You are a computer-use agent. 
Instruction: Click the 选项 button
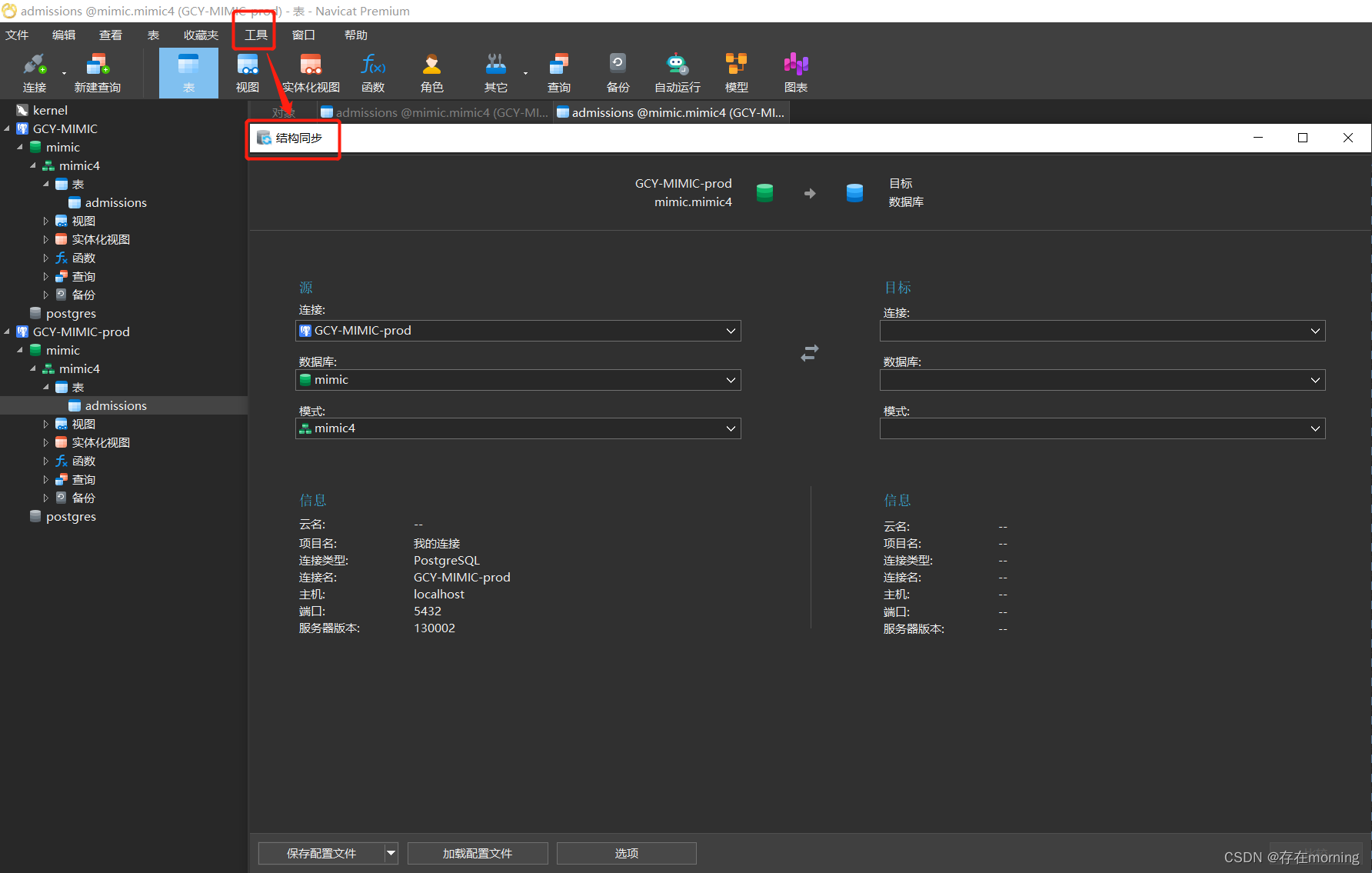(627, 853)
